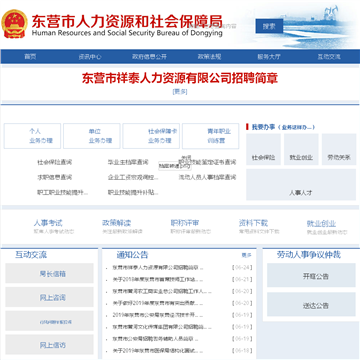Image resolution: width=360 pixels, height=360 pixels.
Task: Open 2019年东营市公安局 notice dated 06-19
Action: click(x=158, y=315)
